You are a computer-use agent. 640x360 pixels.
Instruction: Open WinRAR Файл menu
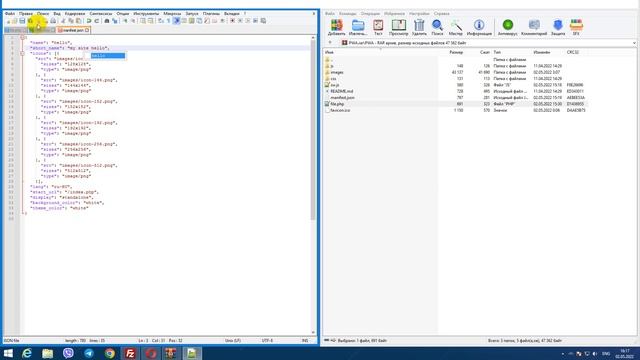[x=330, y=13]
